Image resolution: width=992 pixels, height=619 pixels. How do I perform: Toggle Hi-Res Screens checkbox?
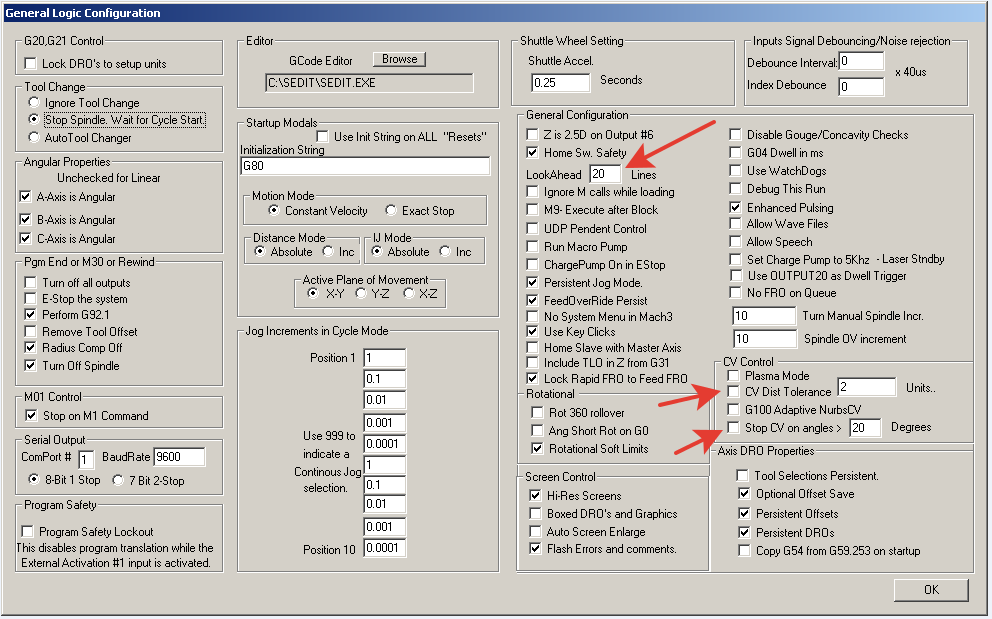[x=535, y=495]
